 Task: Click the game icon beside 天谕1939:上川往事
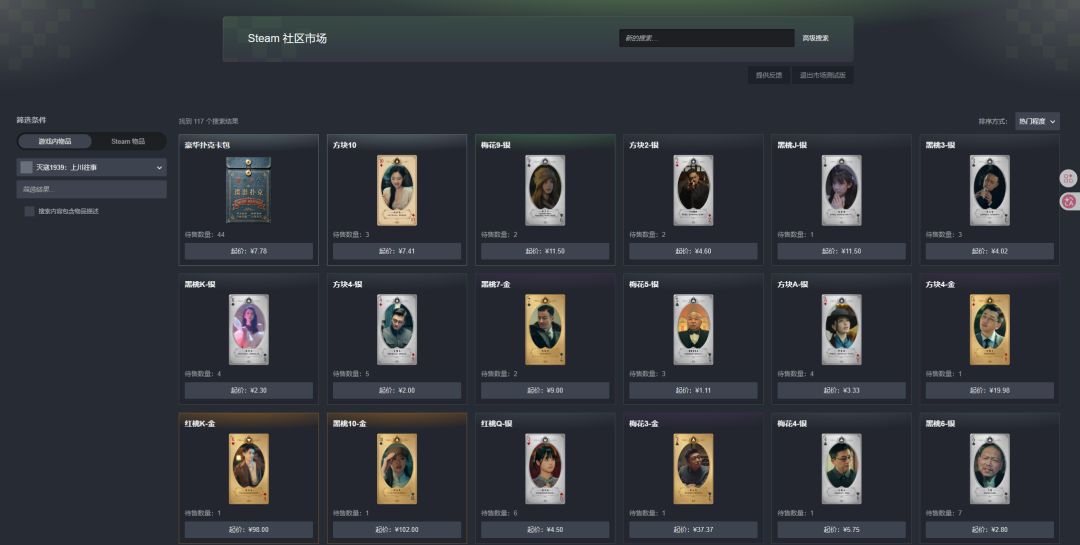[x=26, y=167]
